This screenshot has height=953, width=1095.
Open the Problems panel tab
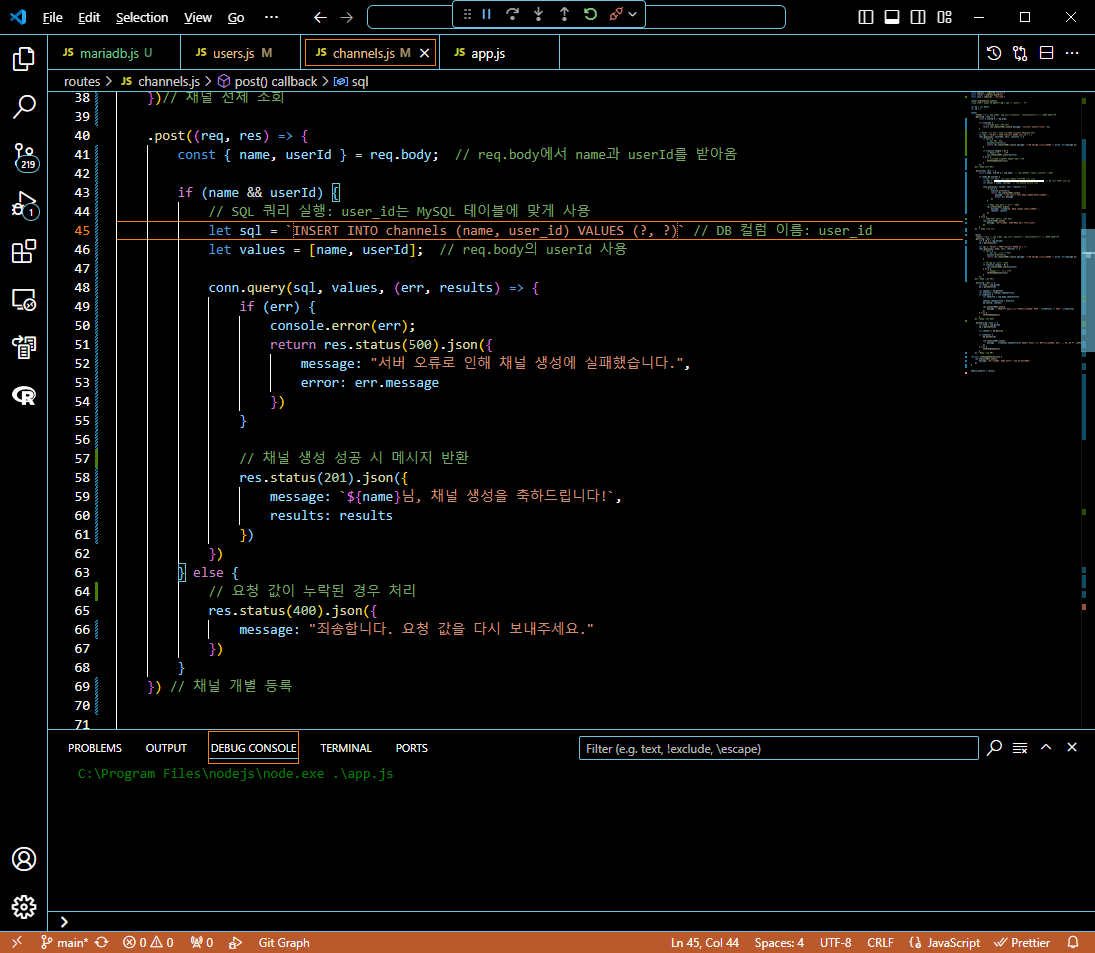[x=95, y=748]
